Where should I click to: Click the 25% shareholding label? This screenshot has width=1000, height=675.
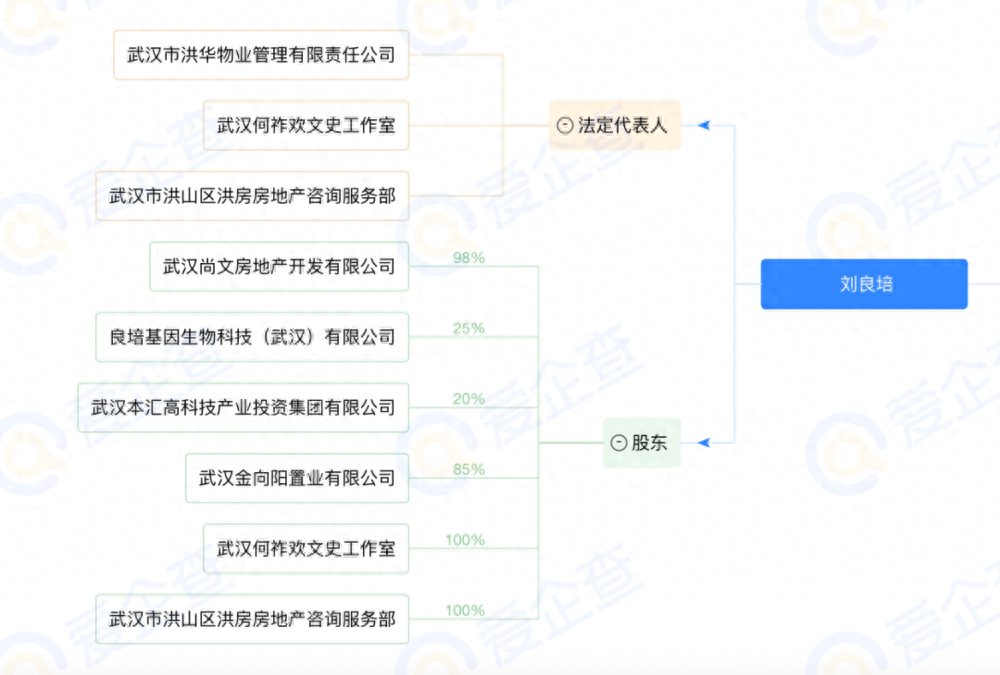[x=469, y=329]
